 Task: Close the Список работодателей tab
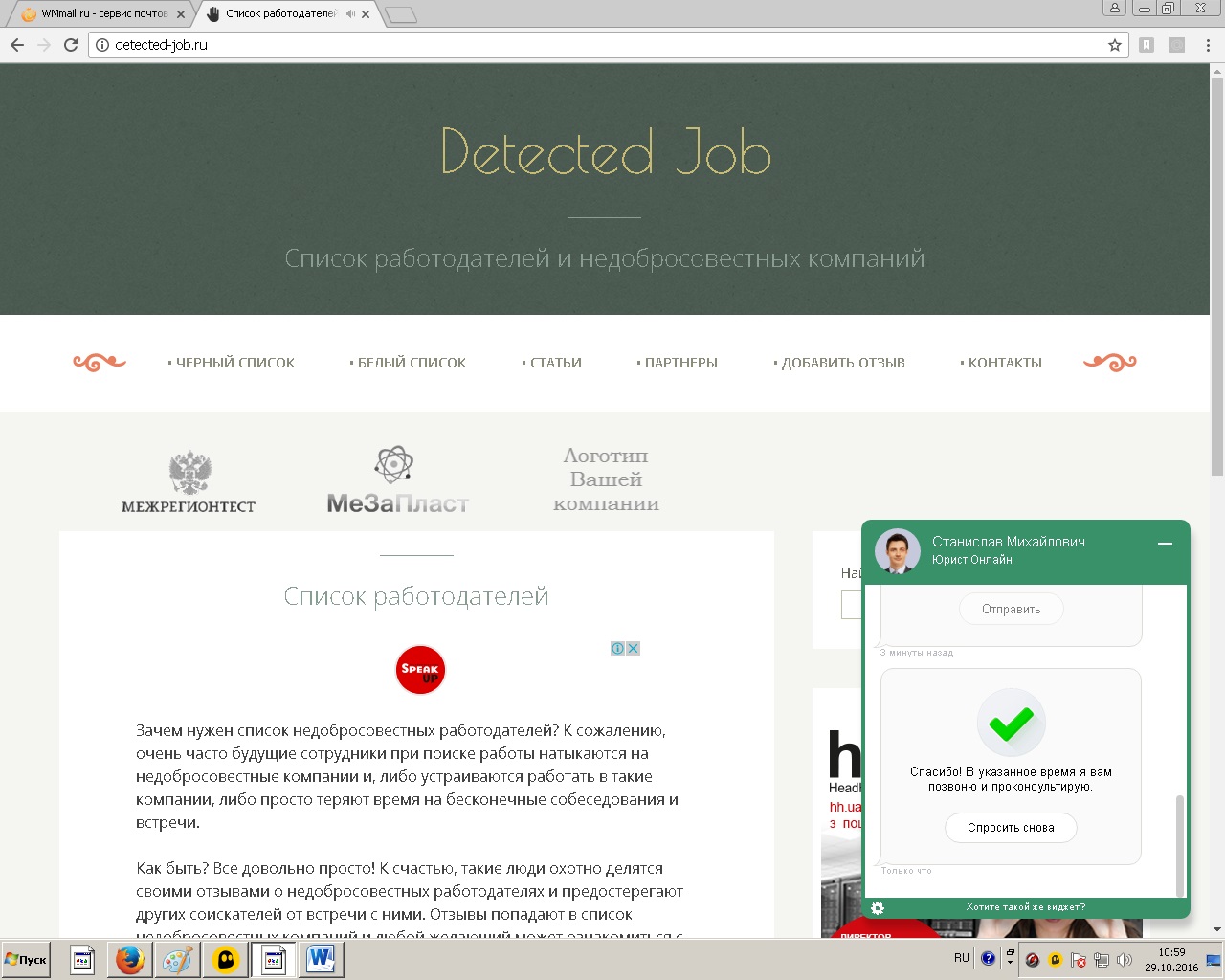coord(366,14)
